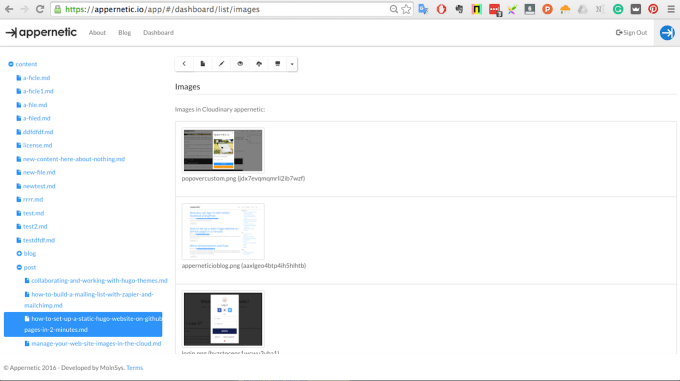Click the back chevron toolbar button

pyautogui.click(x=184, y=64)
